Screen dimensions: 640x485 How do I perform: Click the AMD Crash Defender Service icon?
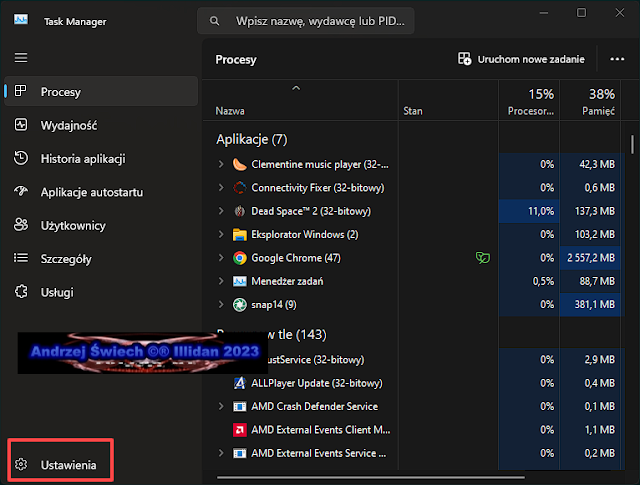click(x=240, y=407)
